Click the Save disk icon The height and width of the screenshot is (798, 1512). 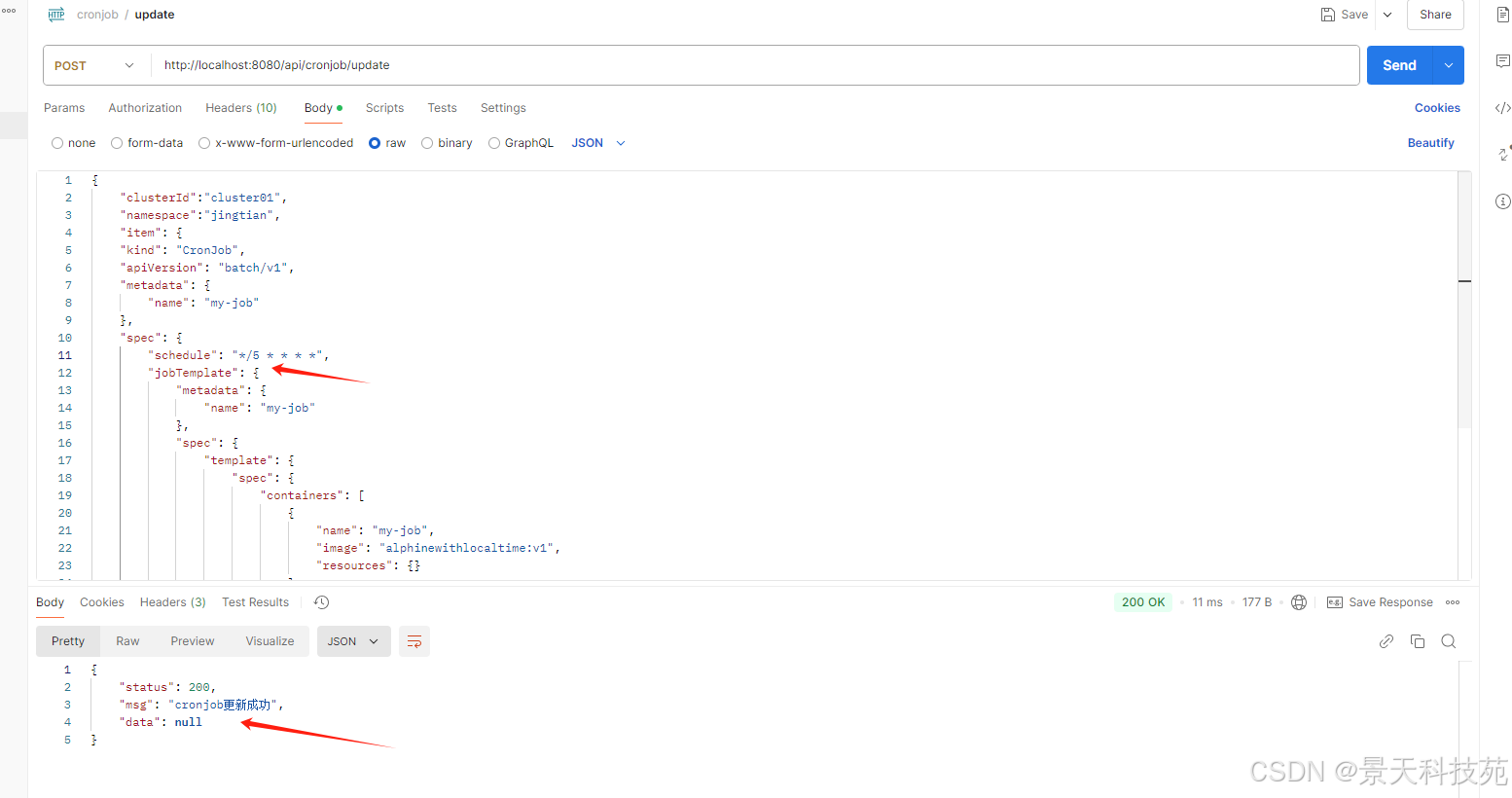click(x=1328, y=15)
